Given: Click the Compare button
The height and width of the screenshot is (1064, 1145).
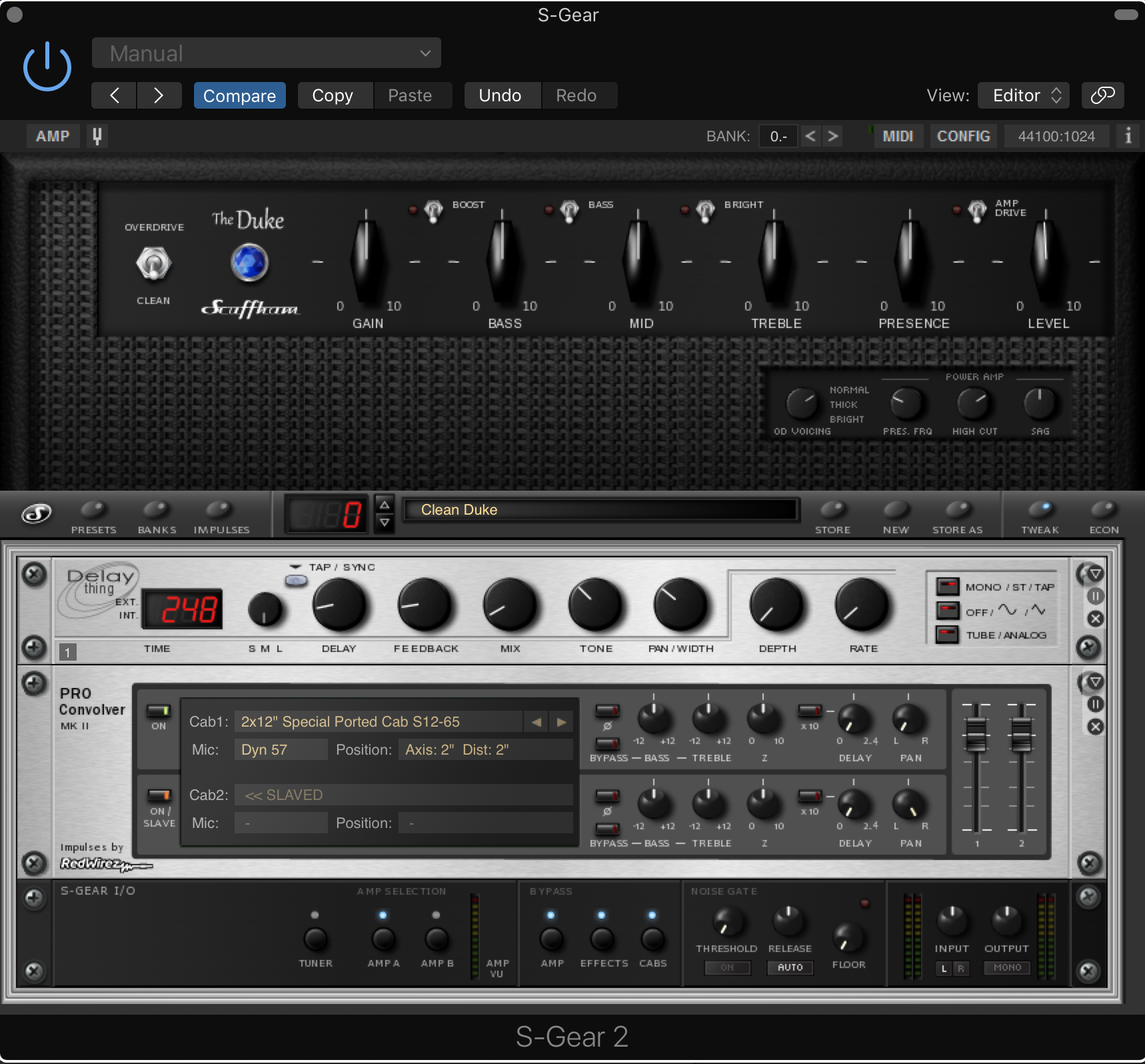Looking at the screenshot, I should click(x=240, y=95).
